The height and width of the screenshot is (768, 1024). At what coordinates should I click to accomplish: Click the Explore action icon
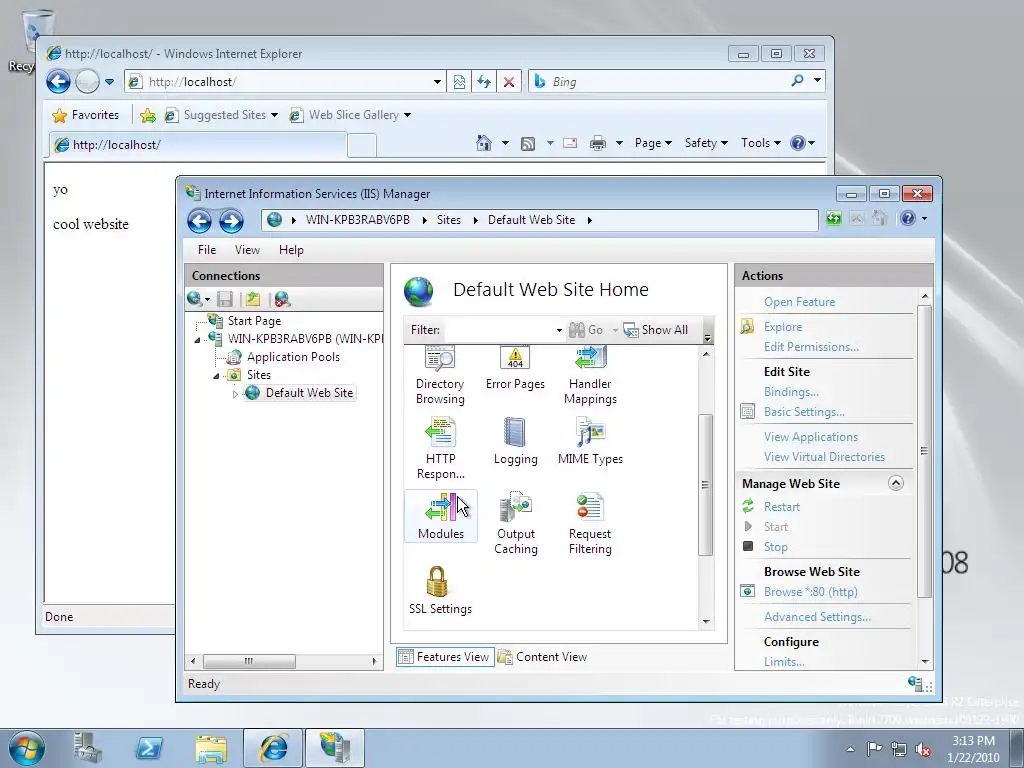748,327
